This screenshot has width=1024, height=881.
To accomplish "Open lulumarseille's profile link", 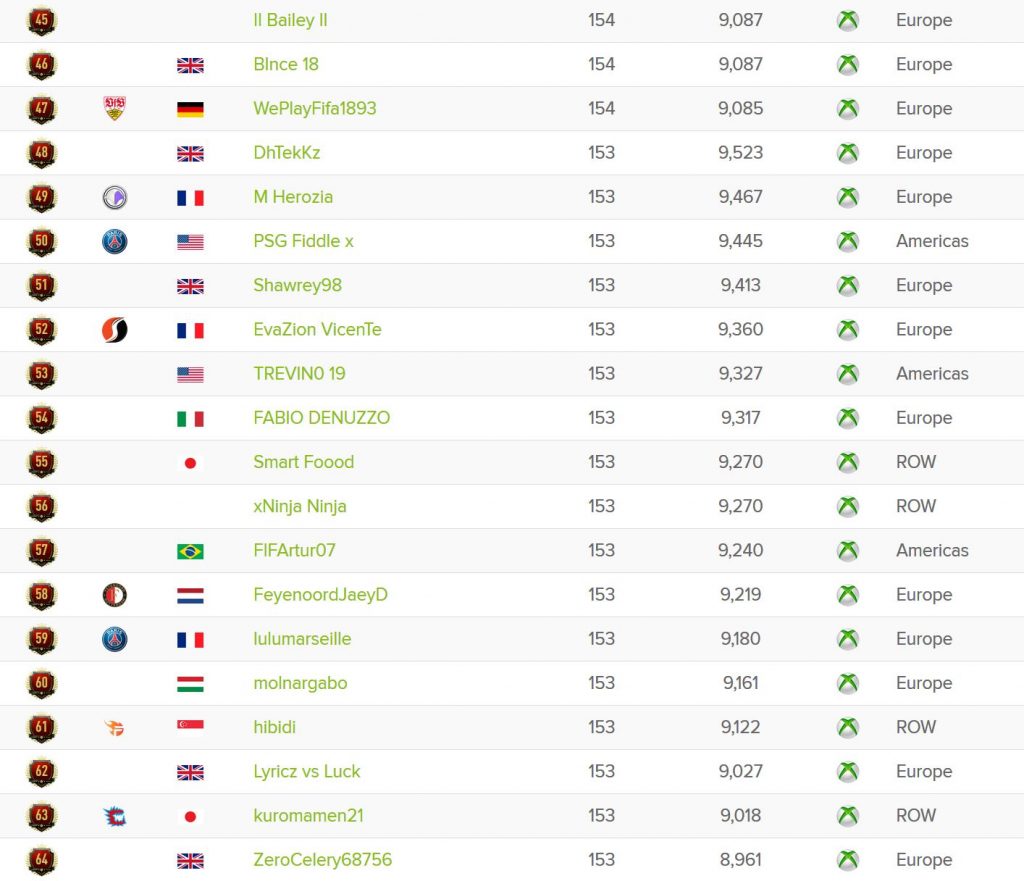I will 302,639.
